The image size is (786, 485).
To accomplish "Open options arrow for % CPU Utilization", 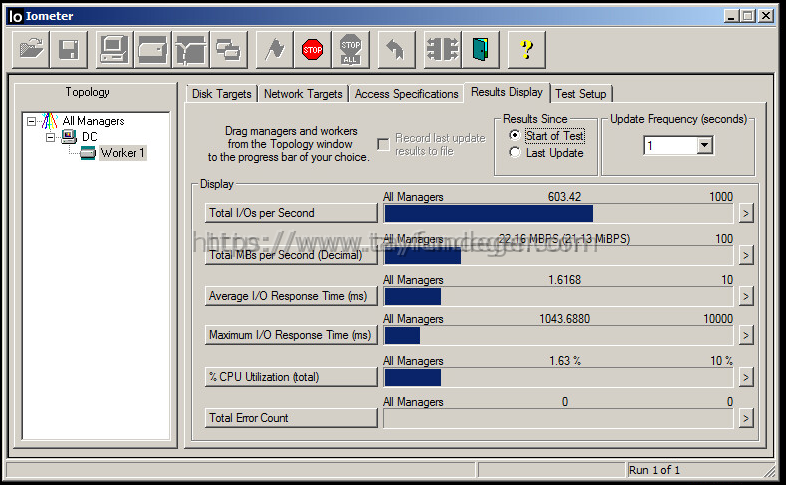I will (746, 377).
